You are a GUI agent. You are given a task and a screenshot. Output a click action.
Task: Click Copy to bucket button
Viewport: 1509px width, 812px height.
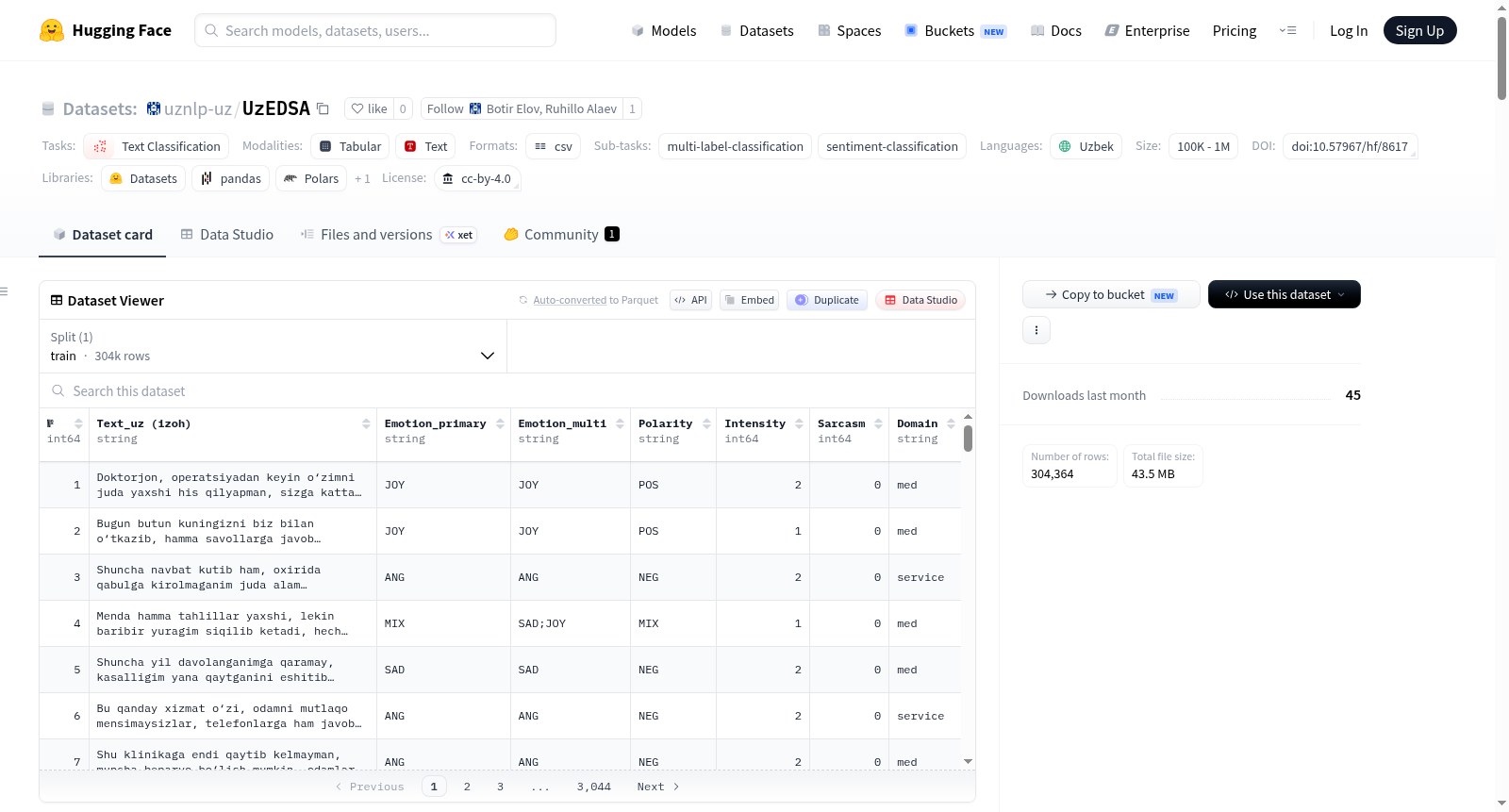click(x=1111, y=294)
